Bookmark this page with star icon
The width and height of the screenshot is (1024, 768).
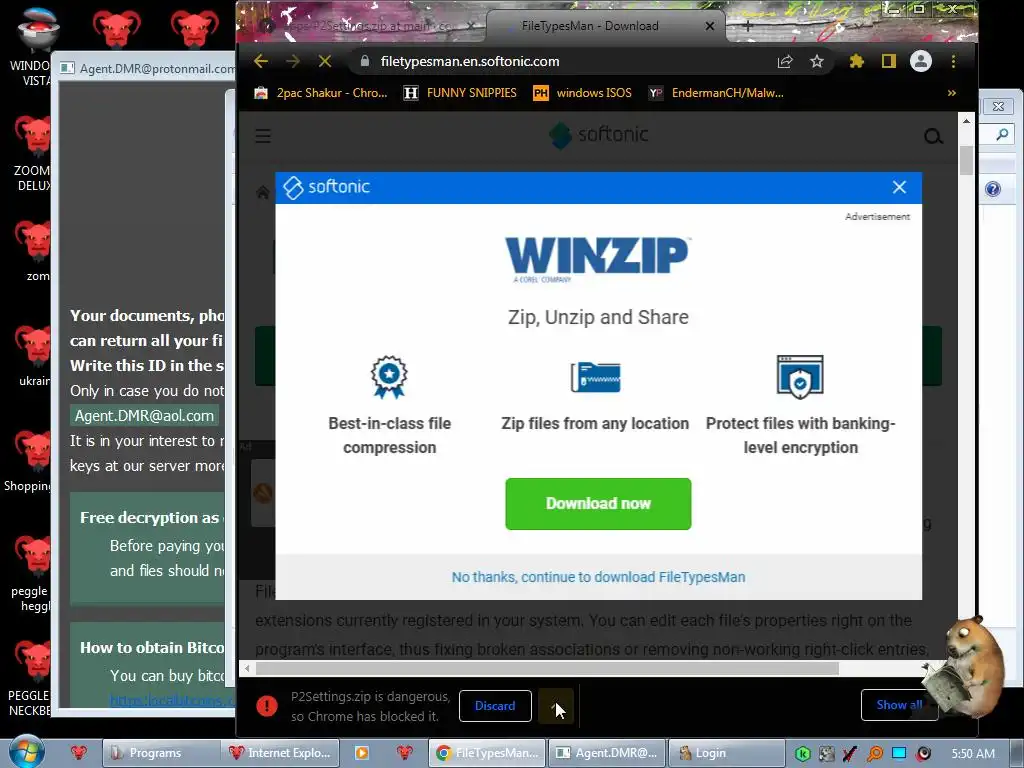click(816, 61)
